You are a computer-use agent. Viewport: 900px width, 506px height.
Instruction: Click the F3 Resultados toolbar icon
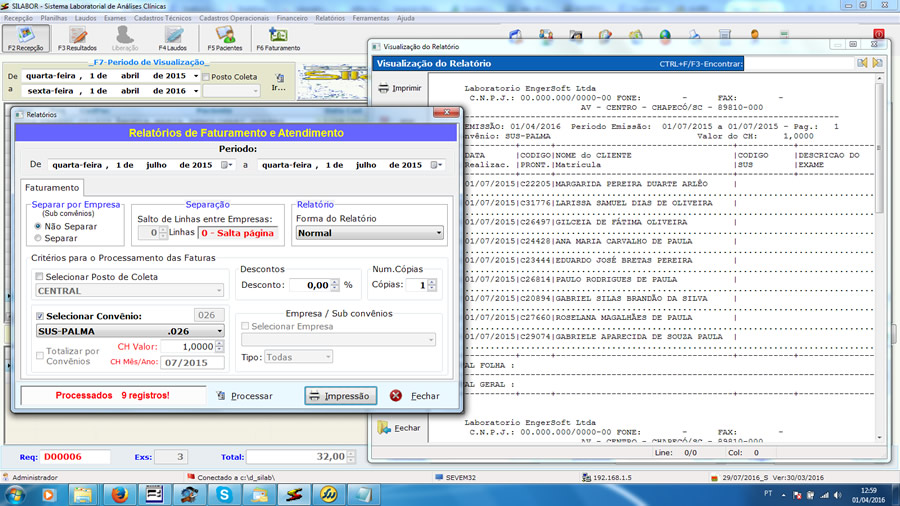tap(77, 39)
